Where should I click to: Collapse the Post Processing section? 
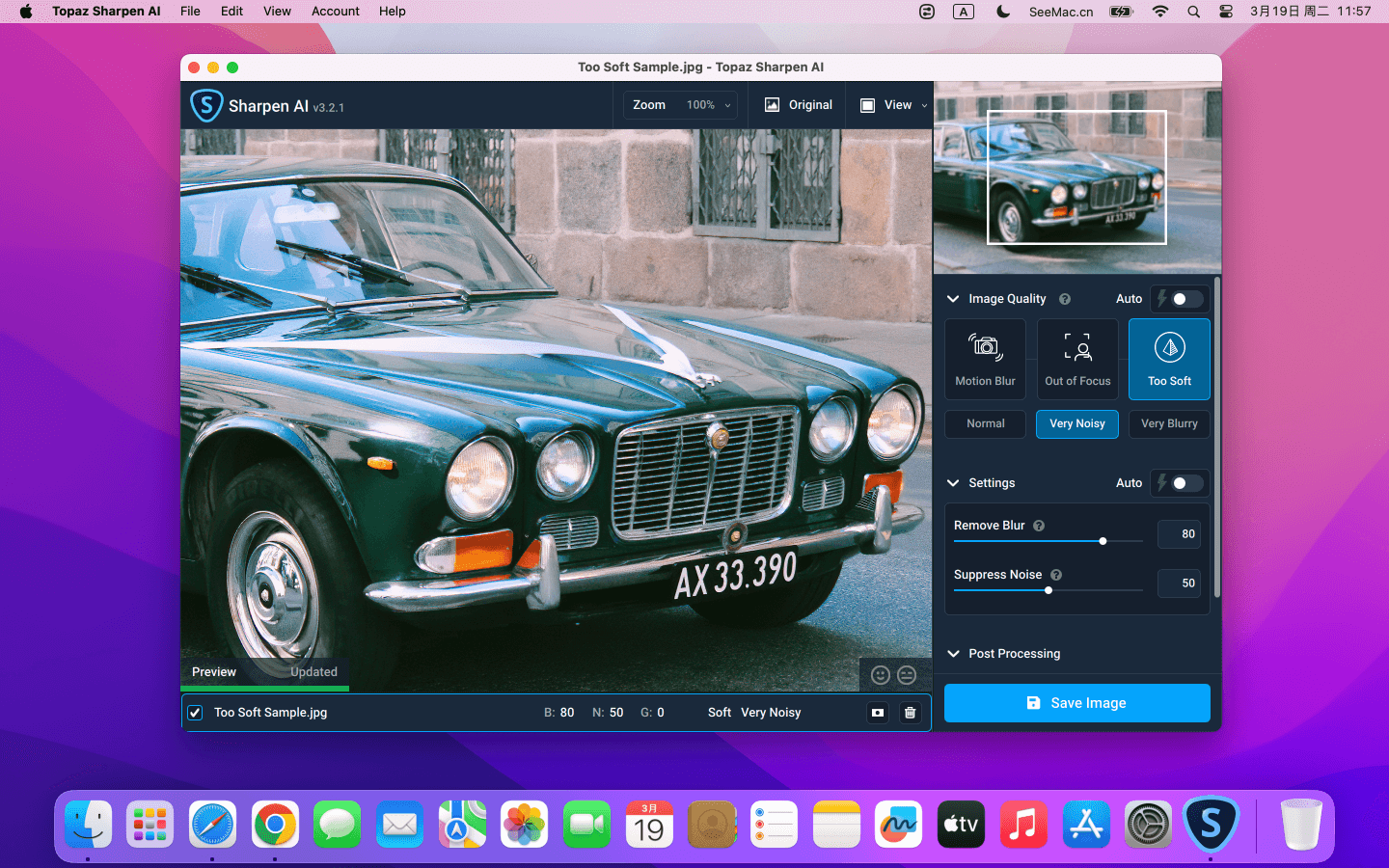pyautogui.click(x=953, y=654)
